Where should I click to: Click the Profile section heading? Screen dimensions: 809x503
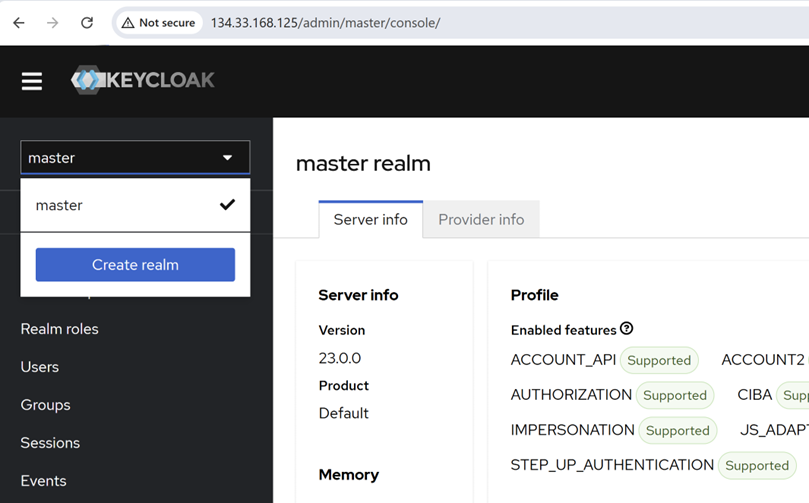tap(535, 295)
